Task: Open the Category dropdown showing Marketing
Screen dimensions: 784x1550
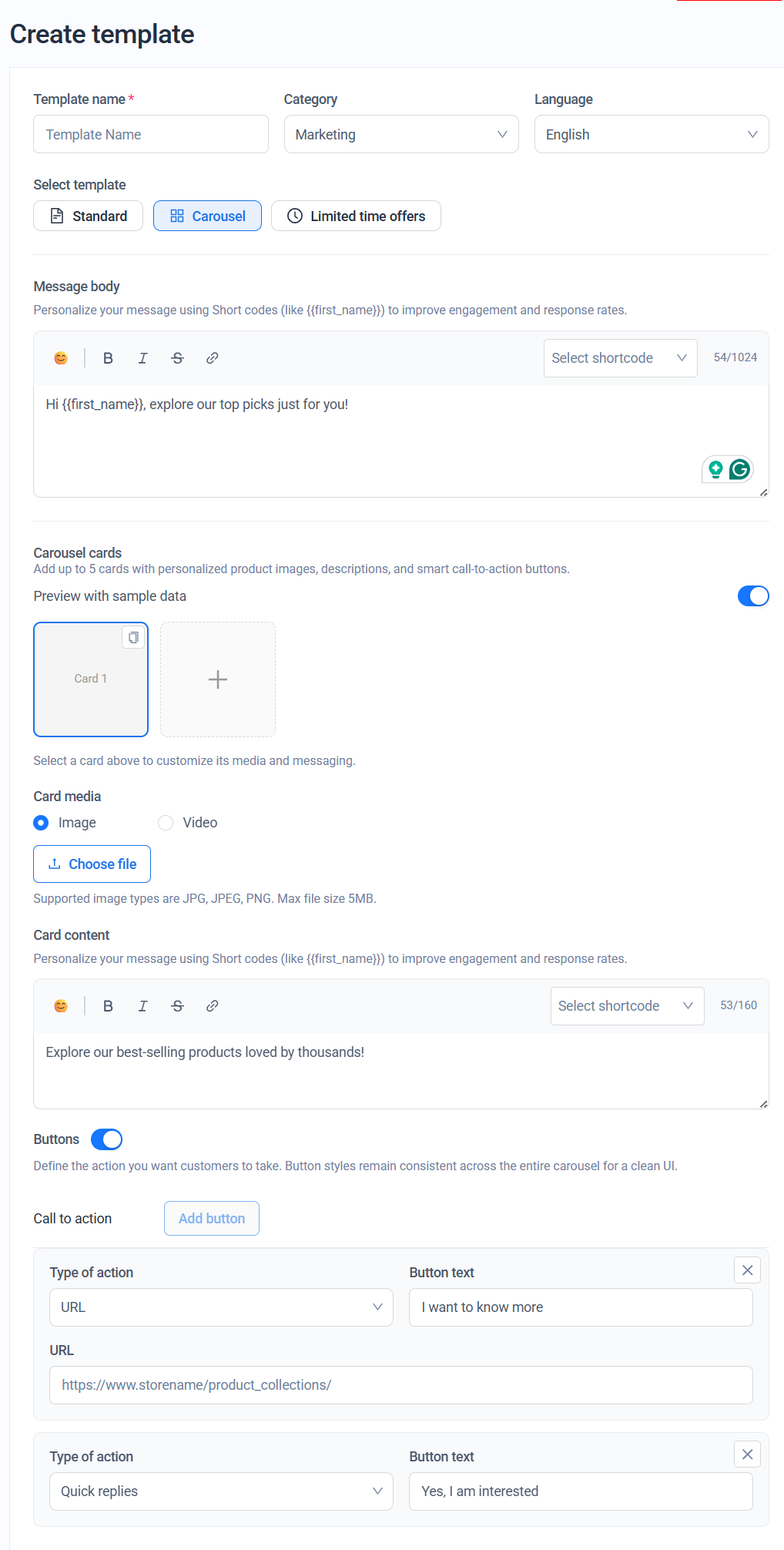Action: 401,135
